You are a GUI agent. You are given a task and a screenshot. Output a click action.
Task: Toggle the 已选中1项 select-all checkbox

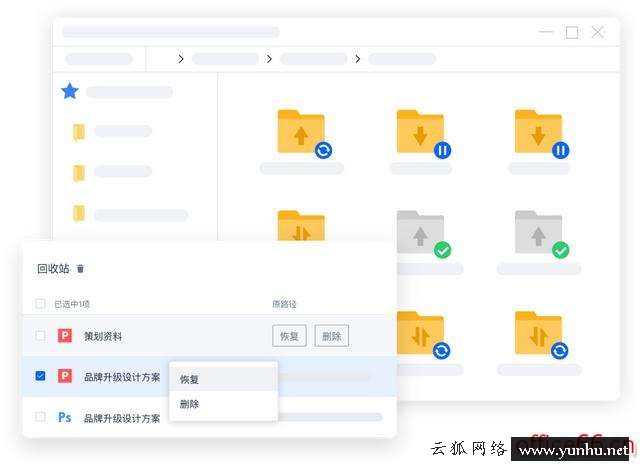click(40, 304)
